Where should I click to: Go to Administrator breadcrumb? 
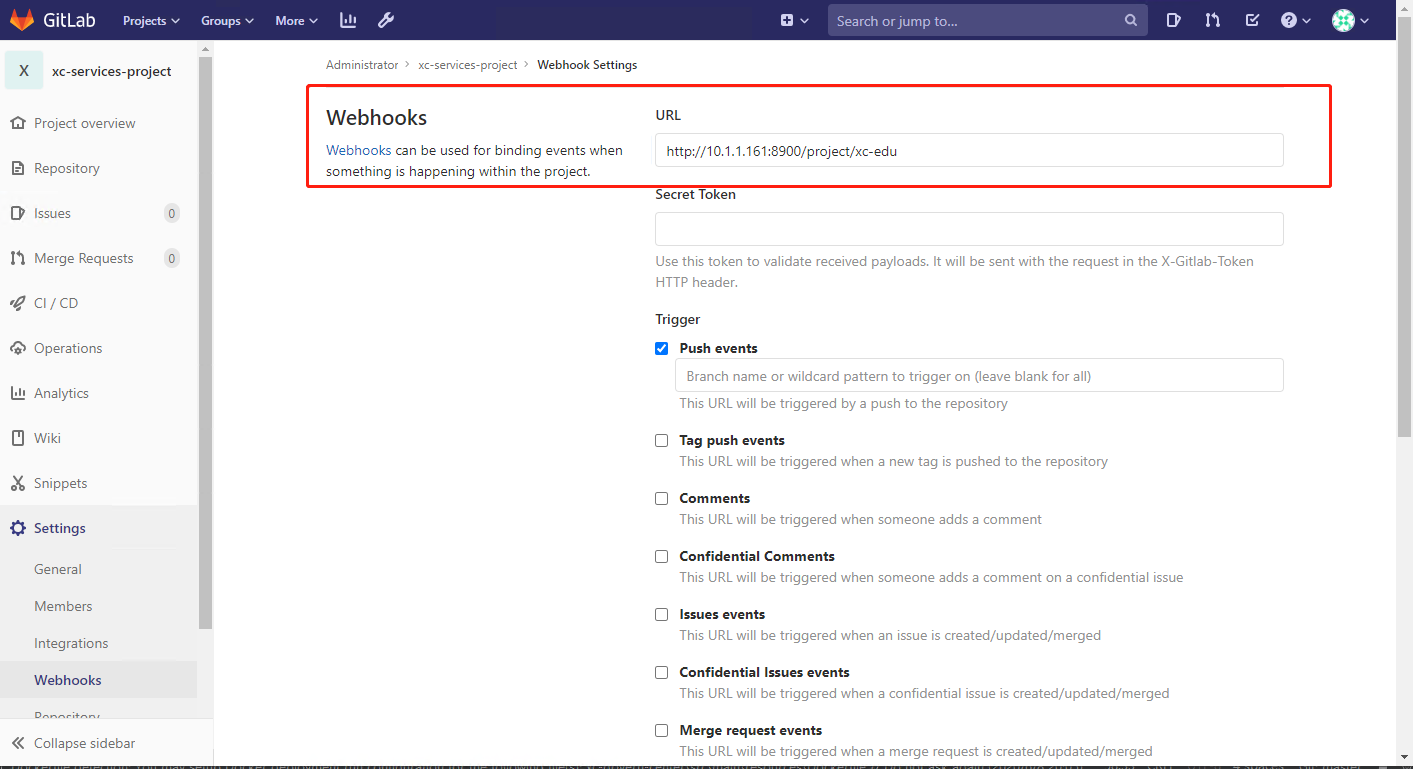362,65
